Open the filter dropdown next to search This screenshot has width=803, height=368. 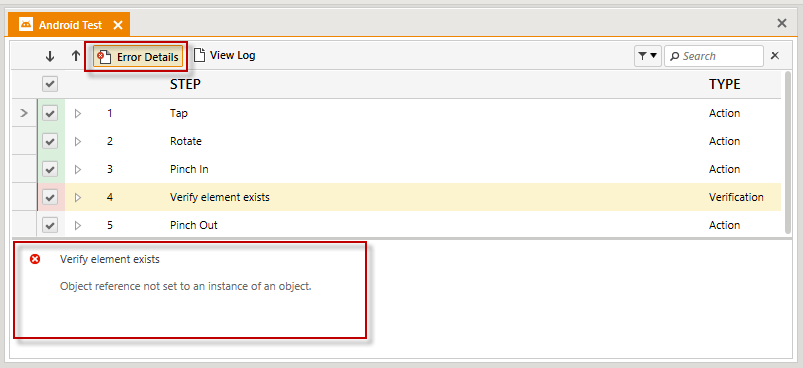[x=648, y=56]
